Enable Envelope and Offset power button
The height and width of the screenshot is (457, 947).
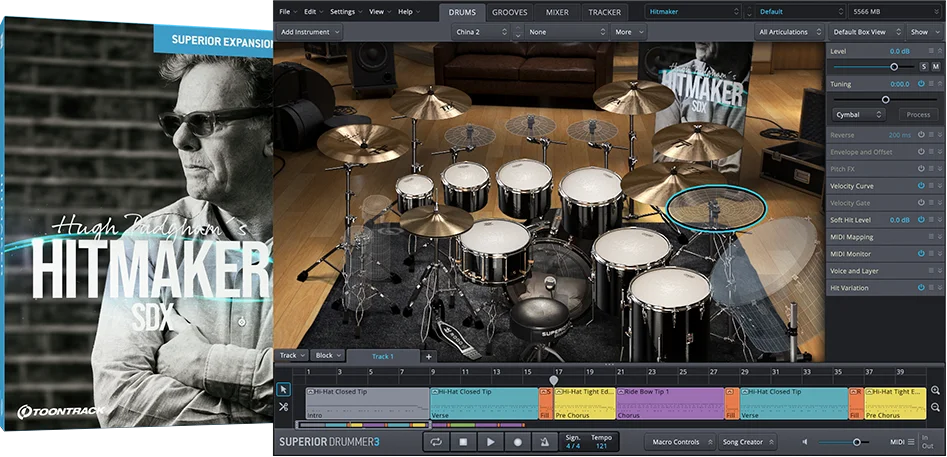coord(921,152)
